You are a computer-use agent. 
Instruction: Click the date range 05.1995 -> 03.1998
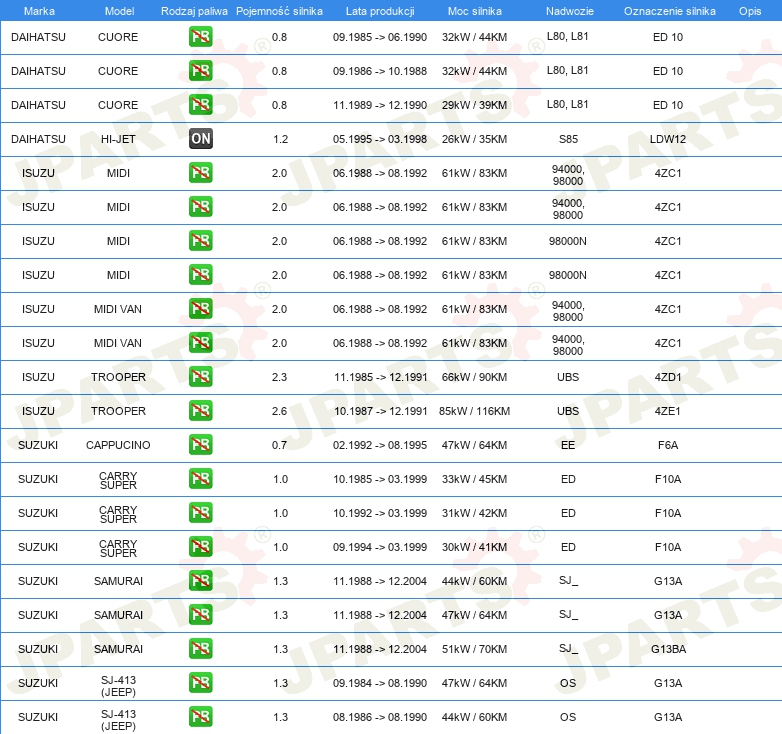click(380, 139)
